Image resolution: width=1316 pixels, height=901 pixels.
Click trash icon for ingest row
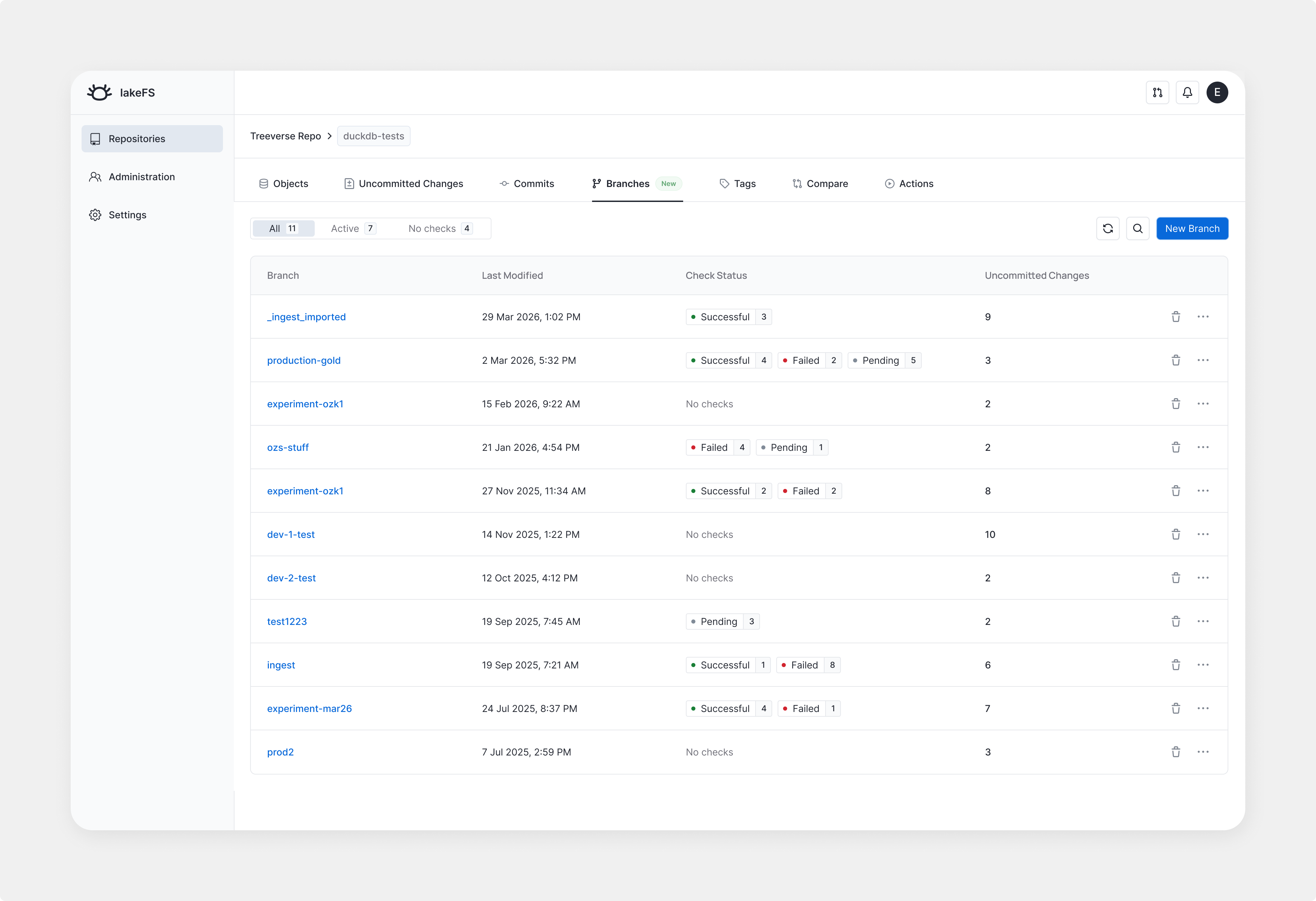pyautogui.click(x=1176, y=665)
